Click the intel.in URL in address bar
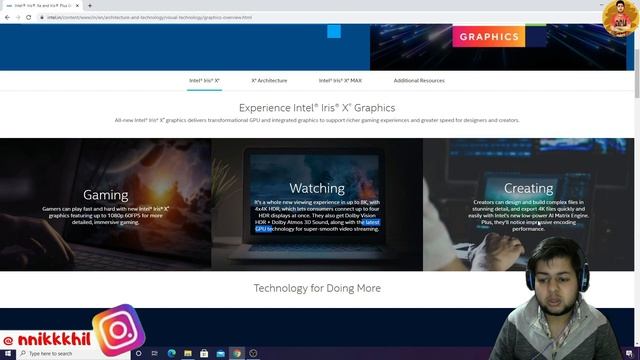640x360 pixels. (x=149, y=18)
